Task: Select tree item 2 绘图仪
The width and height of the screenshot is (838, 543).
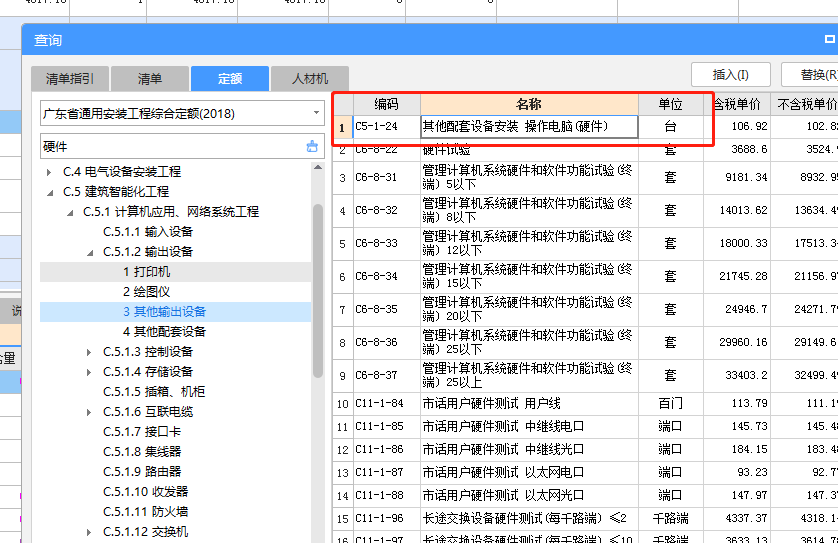Action: click(x=175, y=292)
